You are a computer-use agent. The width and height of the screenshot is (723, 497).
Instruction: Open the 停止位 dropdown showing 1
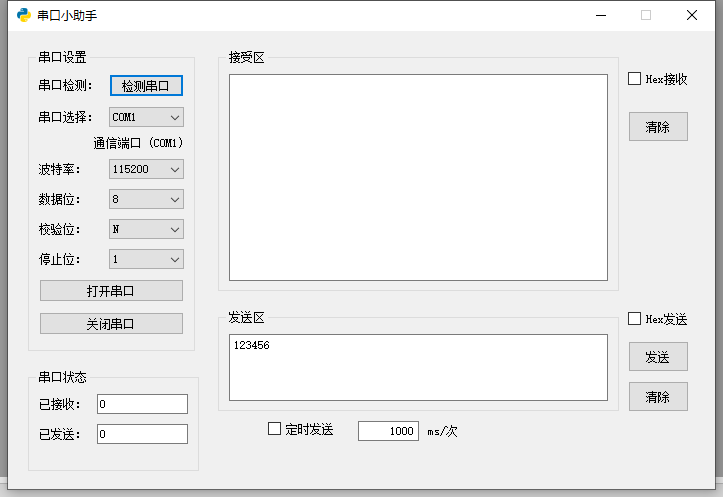(146, 259)
